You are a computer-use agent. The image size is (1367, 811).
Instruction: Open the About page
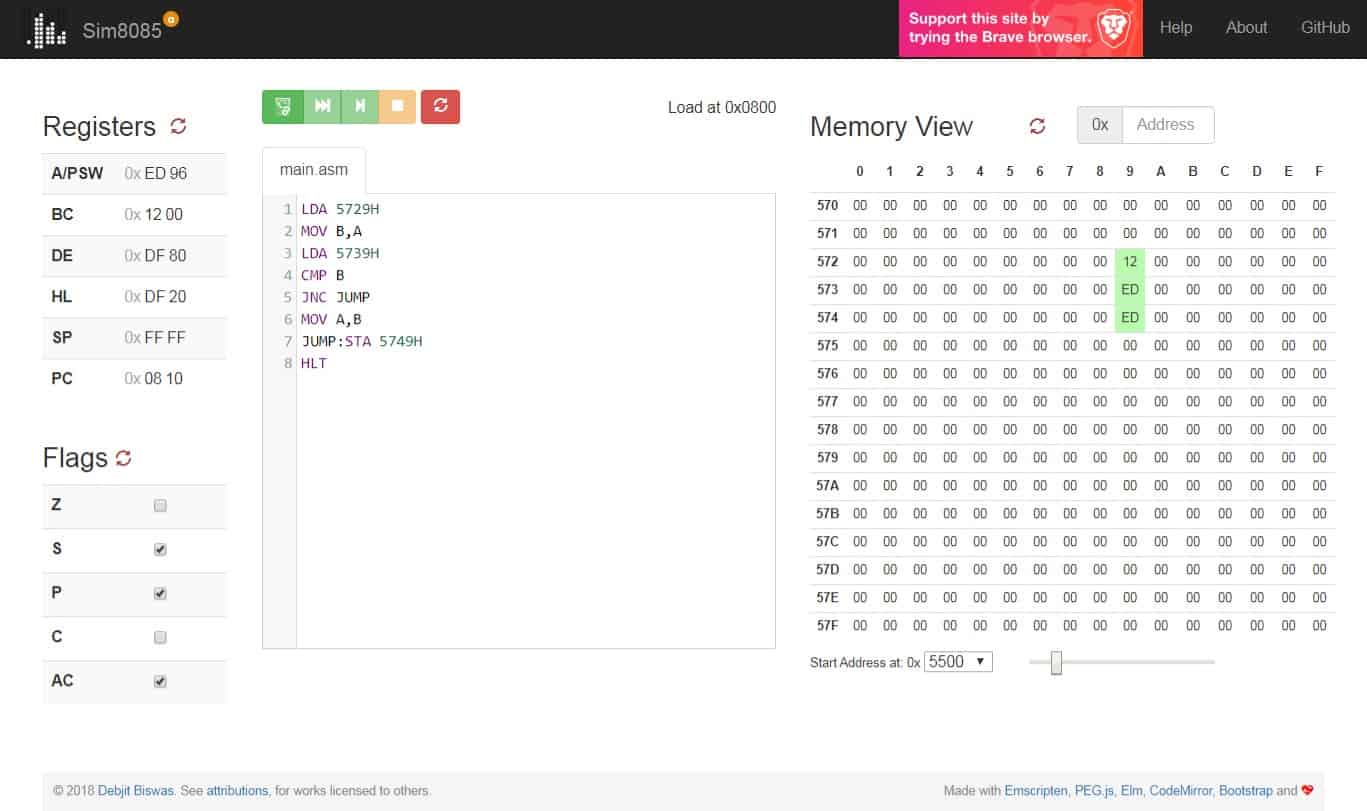(1246, 28)
